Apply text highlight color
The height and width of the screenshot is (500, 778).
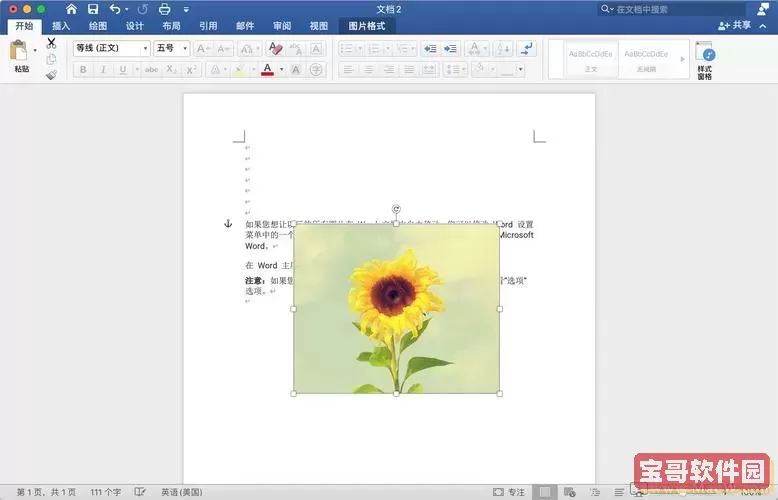point(239,70)
